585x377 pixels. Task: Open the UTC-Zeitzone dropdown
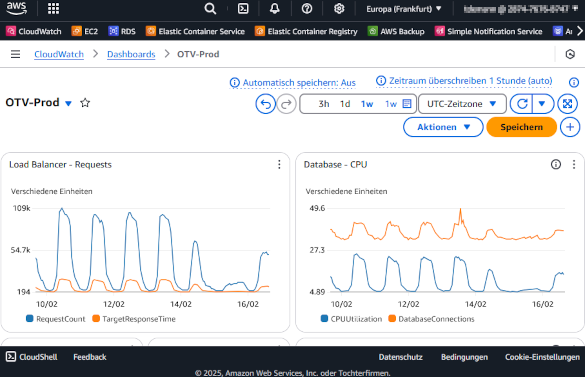coord(462,104)
